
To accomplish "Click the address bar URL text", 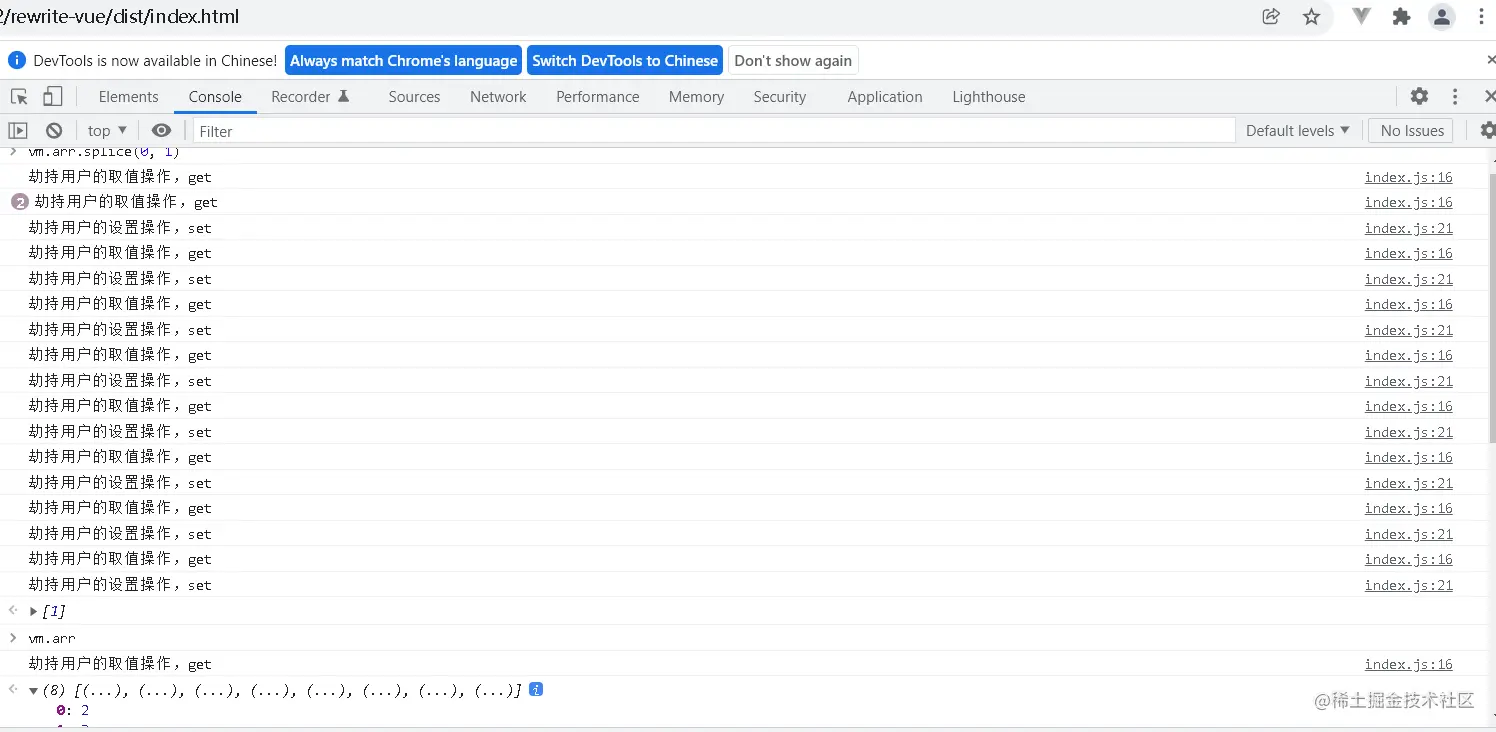I will (x=122, y=16).
